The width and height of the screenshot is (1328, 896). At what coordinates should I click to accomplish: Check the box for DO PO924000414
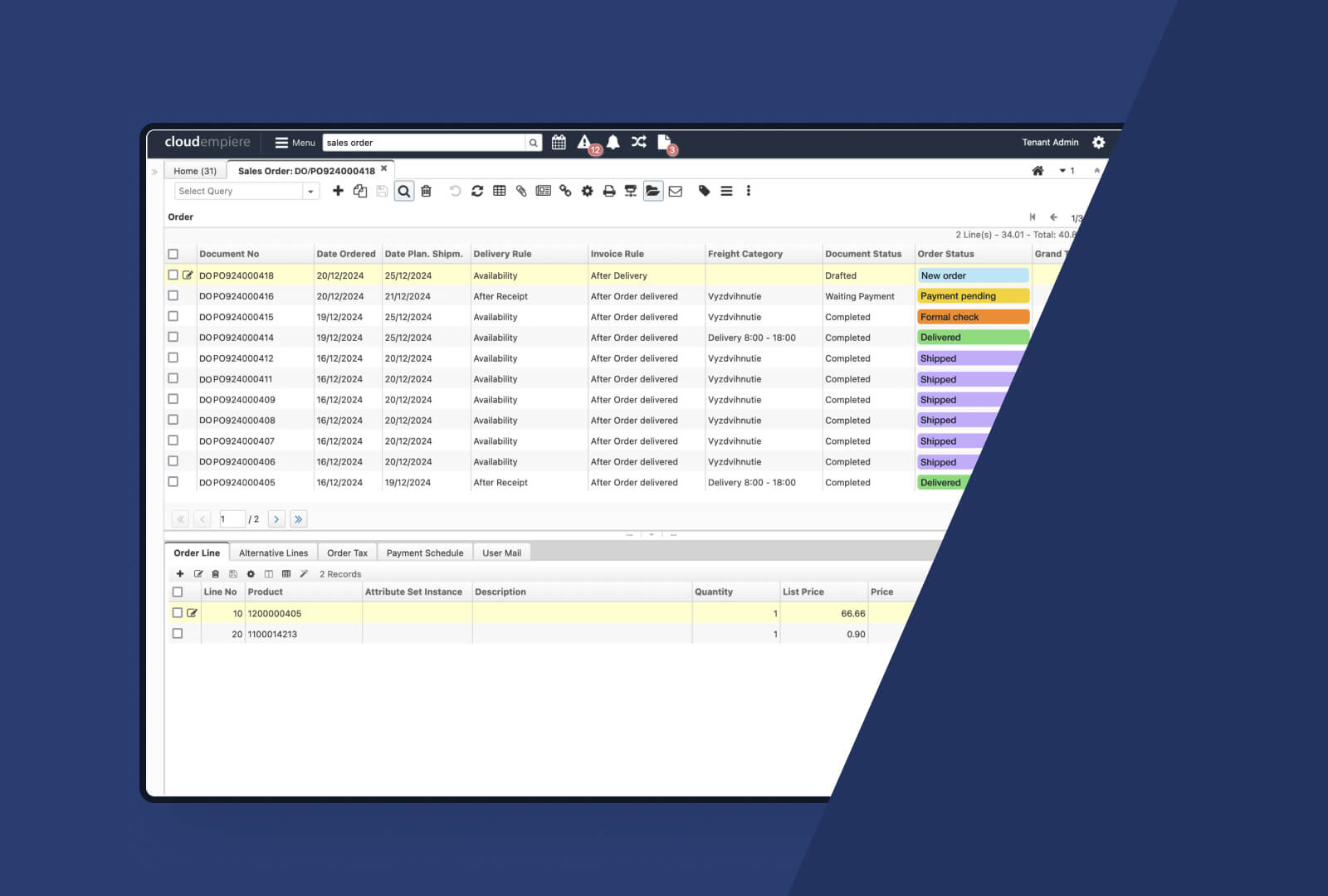(173, 337)
